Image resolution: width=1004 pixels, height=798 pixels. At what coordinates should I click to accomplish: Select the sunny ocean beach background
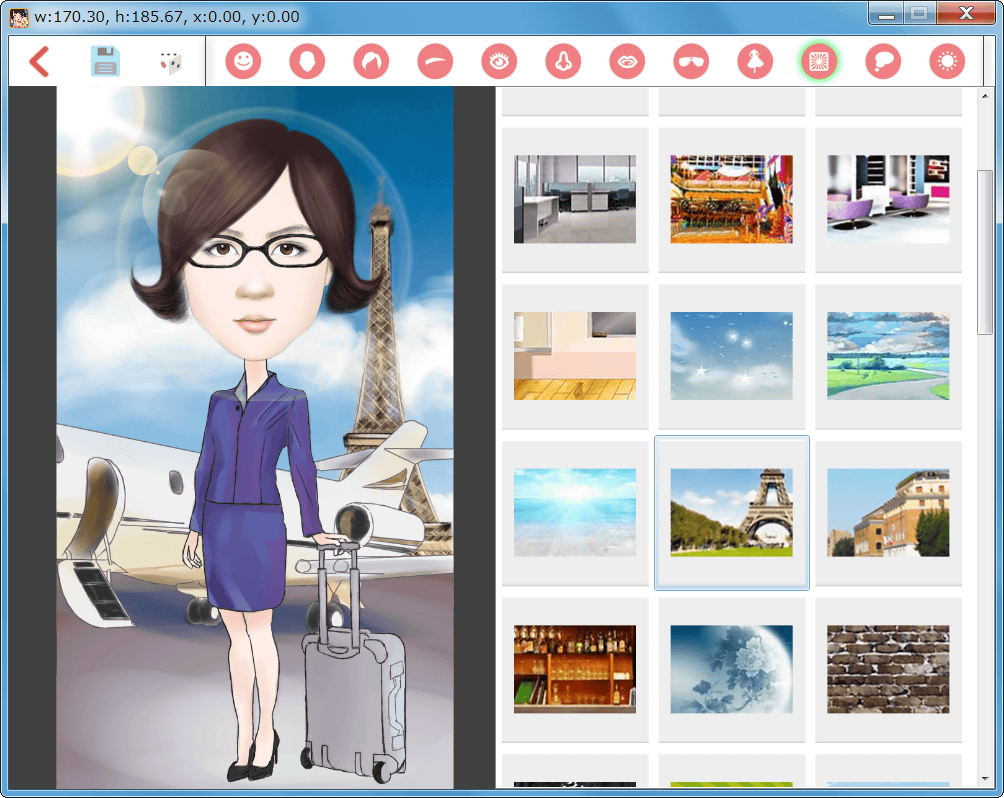tap(575, 512)
